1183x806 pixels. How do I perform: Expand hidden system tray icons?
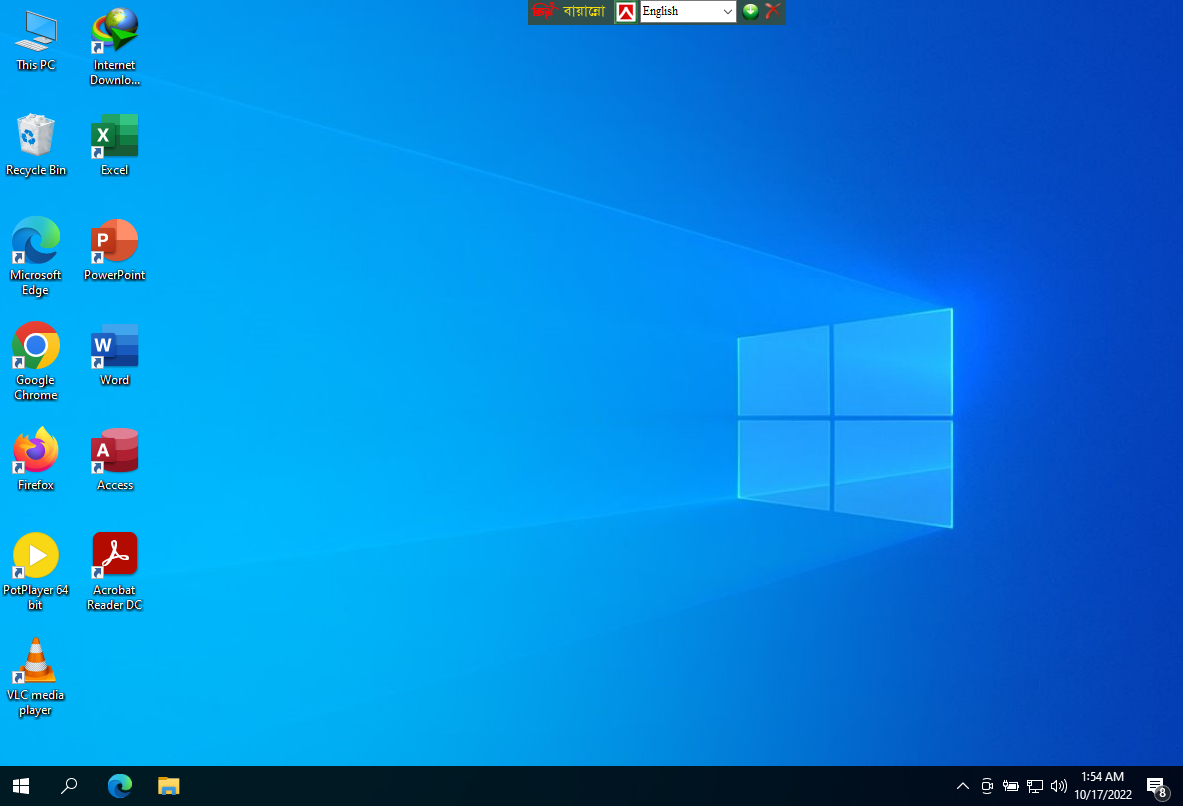pos(963,786)
